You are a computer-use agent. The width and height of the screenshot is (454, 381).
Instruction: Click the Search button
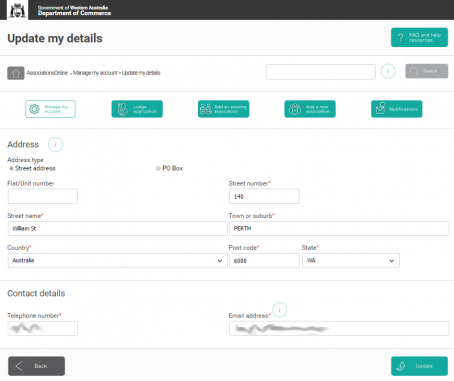pyautogui.click(x=426, y=71)
